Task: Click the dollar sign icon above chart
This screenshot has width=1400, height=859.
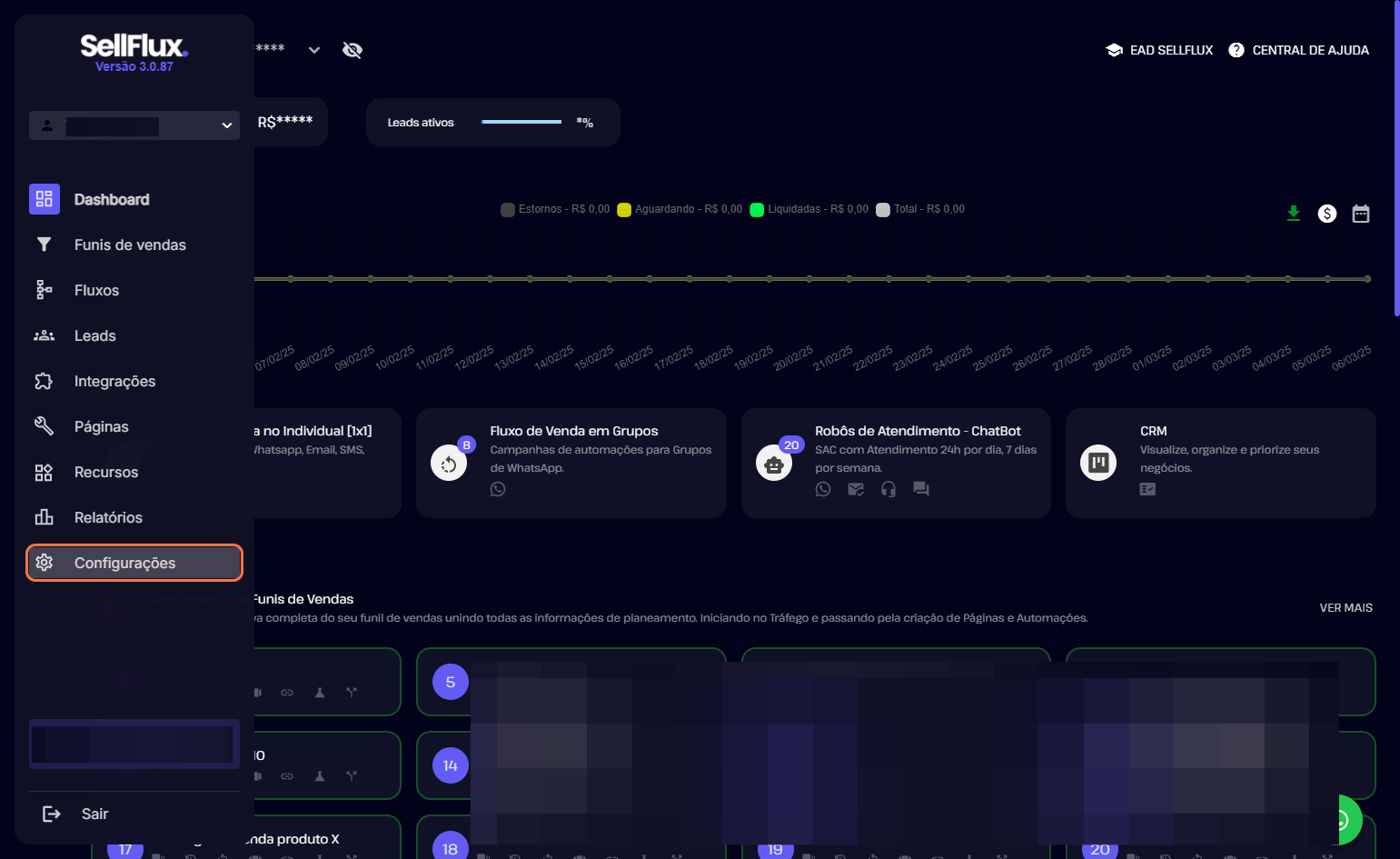Action: pos(1326,214)
